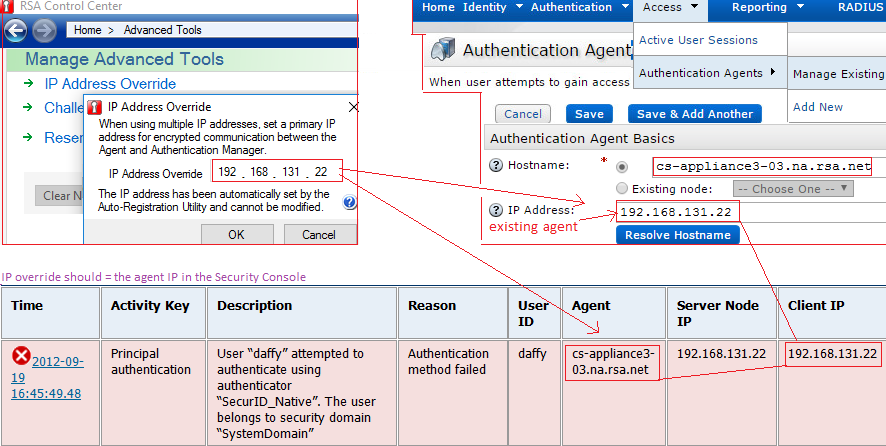
Task: Click the back arrow in RSA Control Center
Action: coord(16,31)
